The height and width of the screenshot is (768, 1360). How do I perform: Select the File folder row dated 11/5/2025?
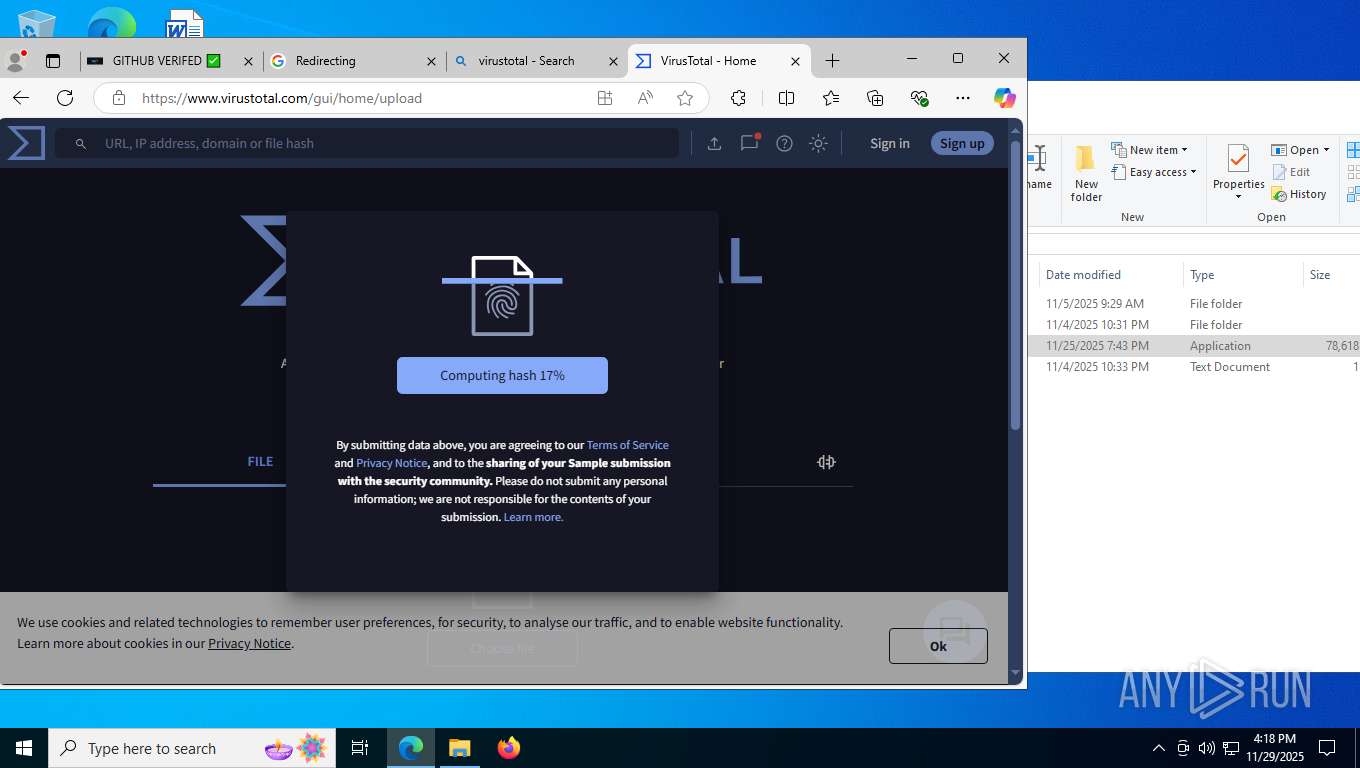[1194, 304]
